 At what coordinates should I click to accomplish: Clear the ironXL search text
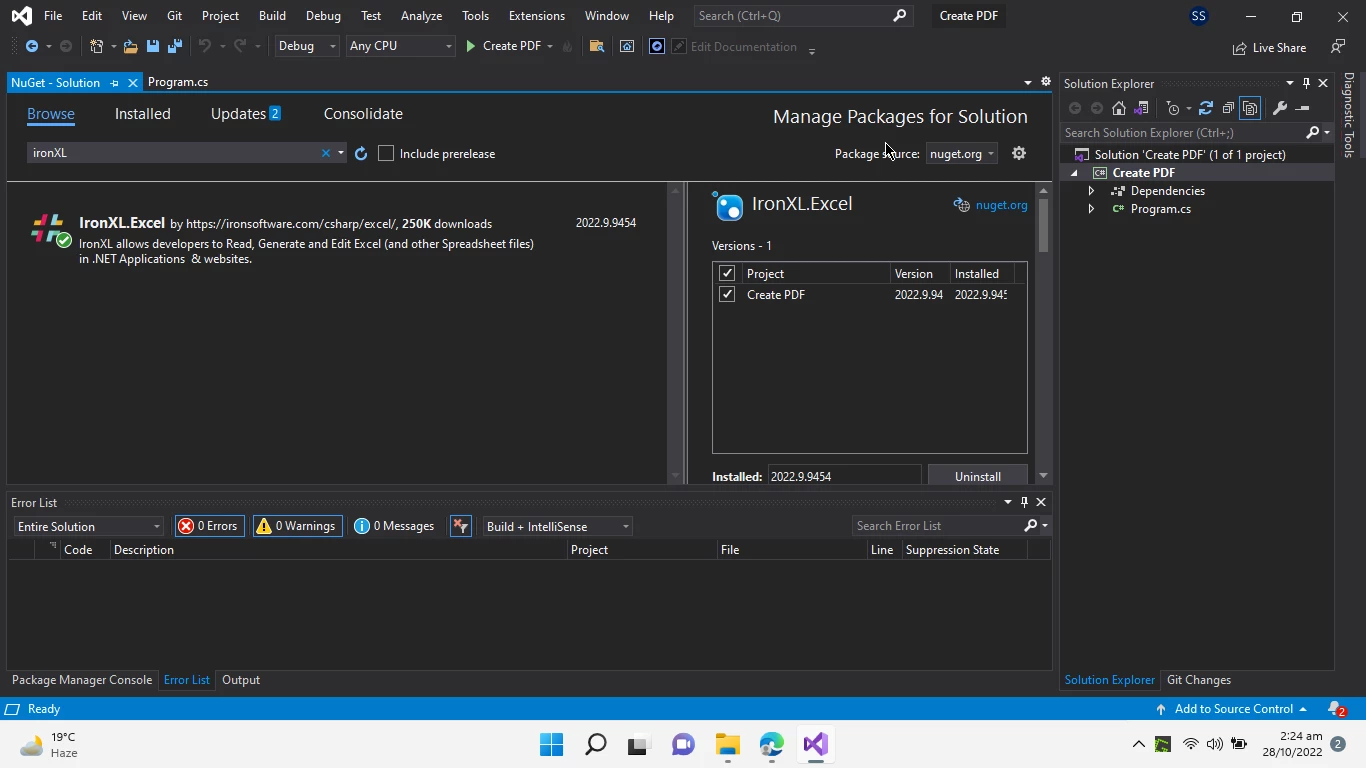point(325,153)
